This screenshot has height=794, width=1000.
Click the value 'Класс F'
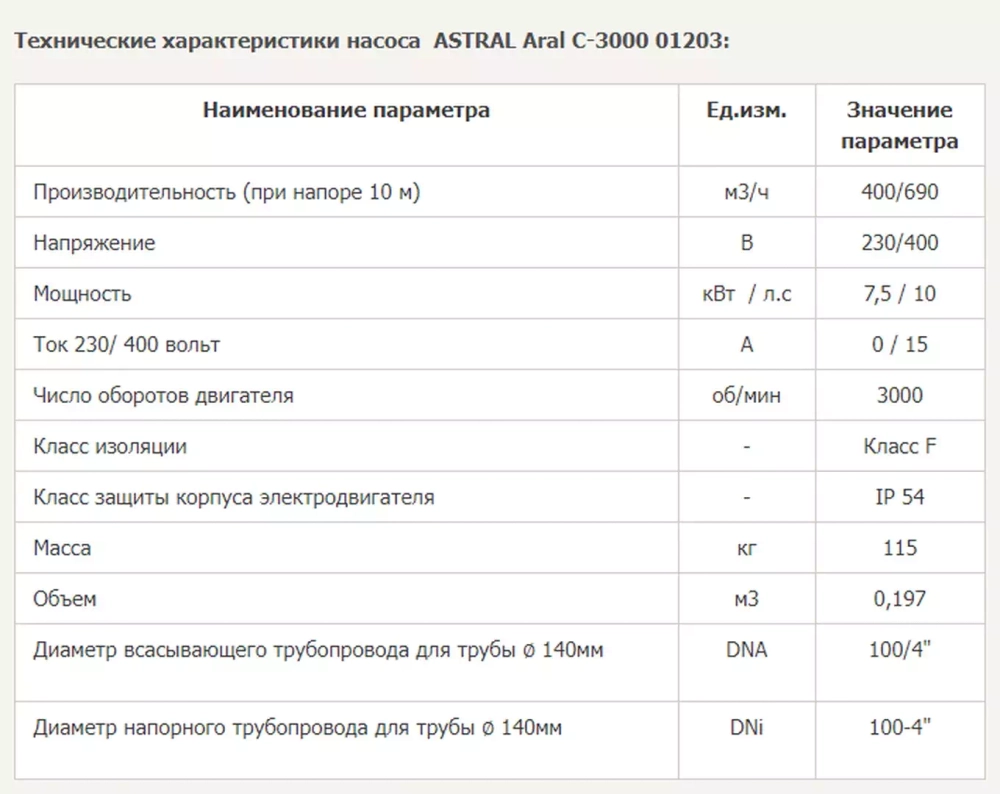pyautogui.click(x=899, y=446)
